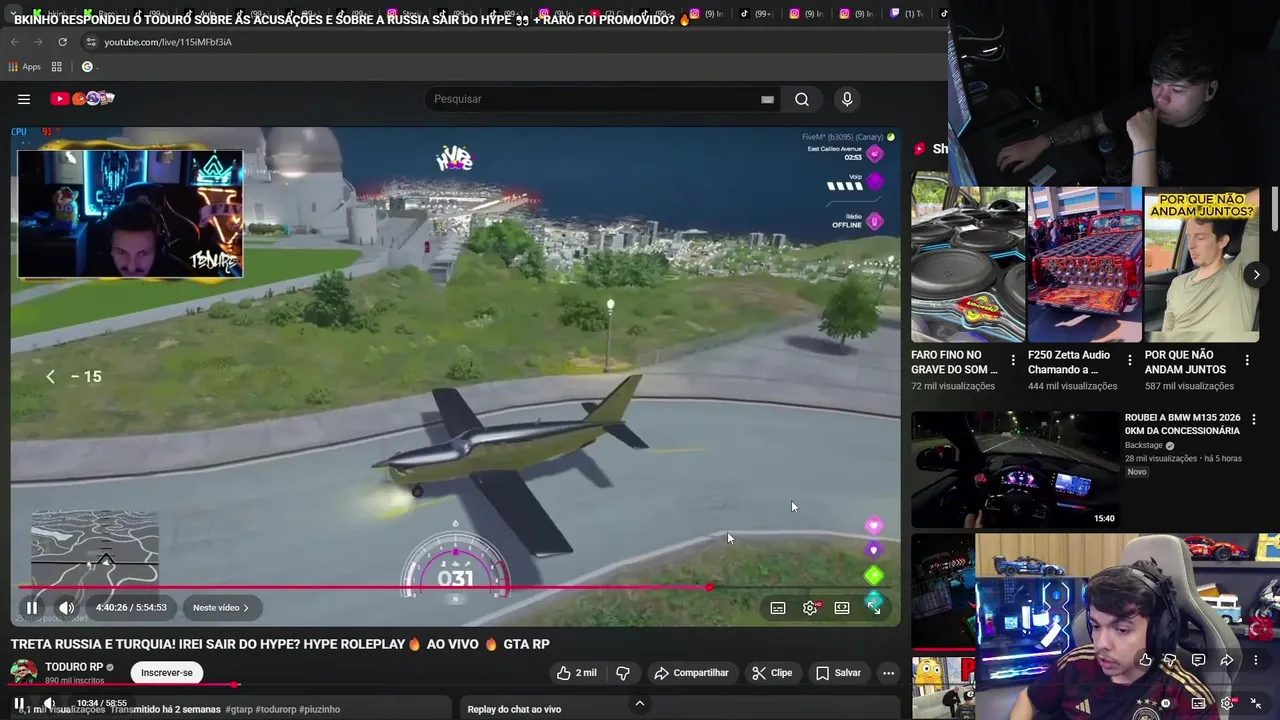Open the Google bookmark icon
The height and width of the screenshot is (720, 1280).
pyautogui.click(x=87, y=67)
